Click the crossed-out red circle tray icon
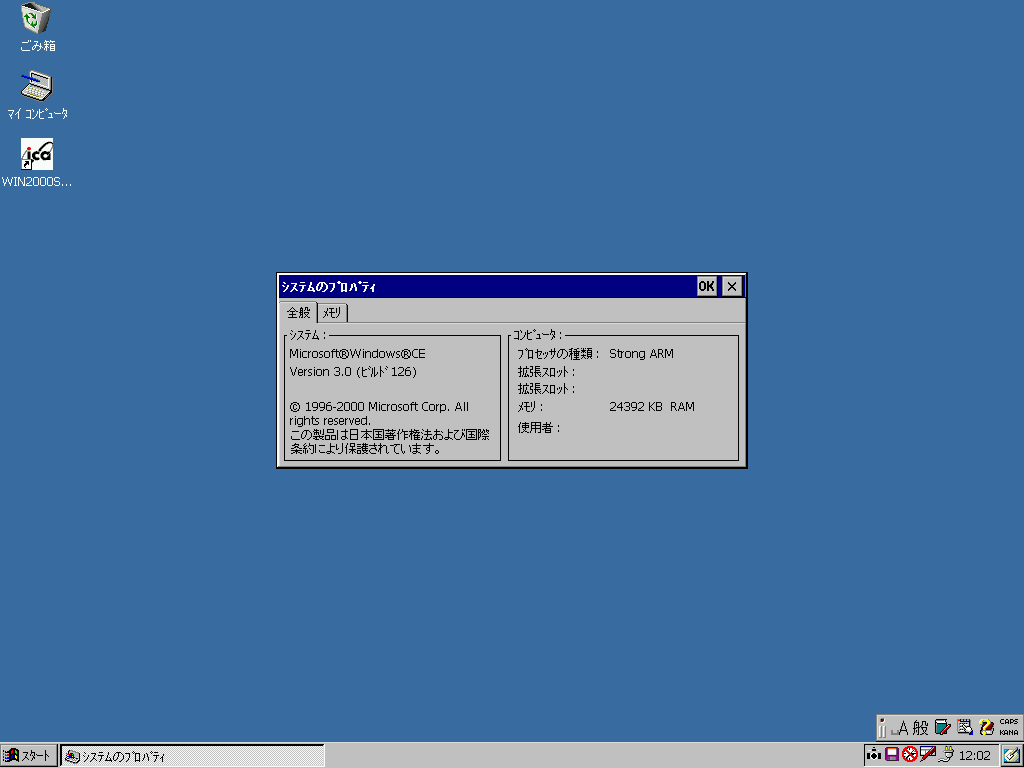Viewport: 1024px width, 768px height. [910, 756]
